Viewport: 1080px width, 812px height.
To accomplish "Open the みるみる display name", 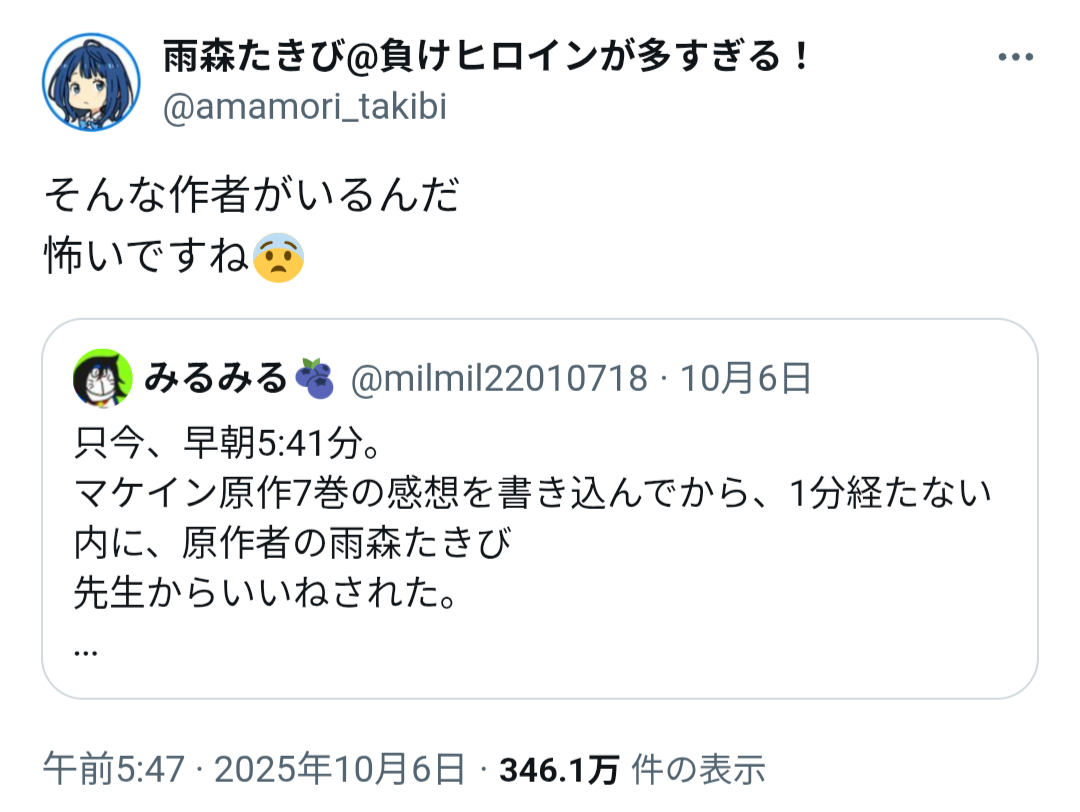I will tap(216, 378).
